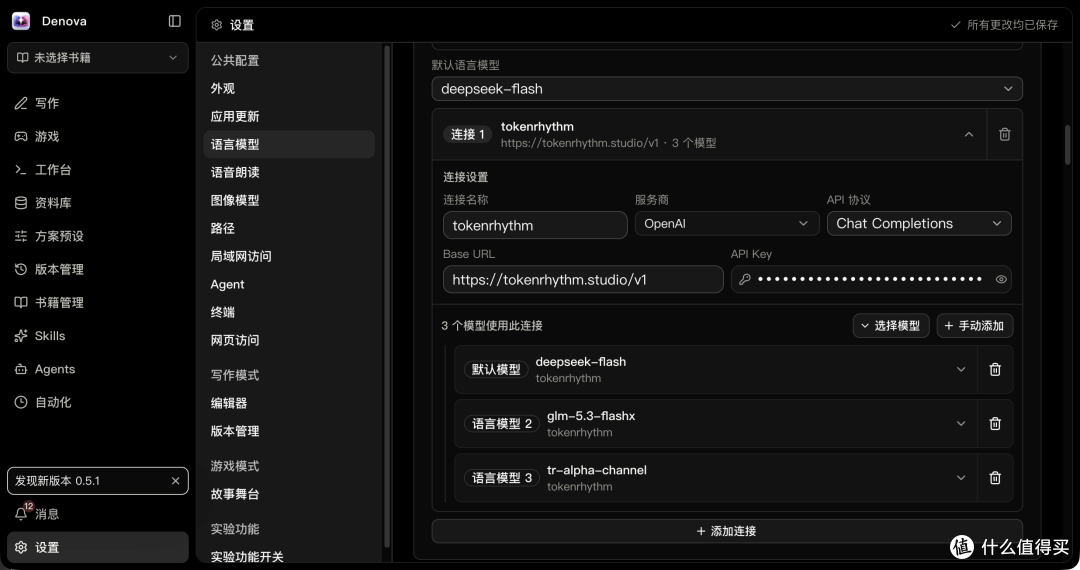Click the 添加连接 button
The width and height of the screenshot is (1080, 570).
tap(727, 531)
